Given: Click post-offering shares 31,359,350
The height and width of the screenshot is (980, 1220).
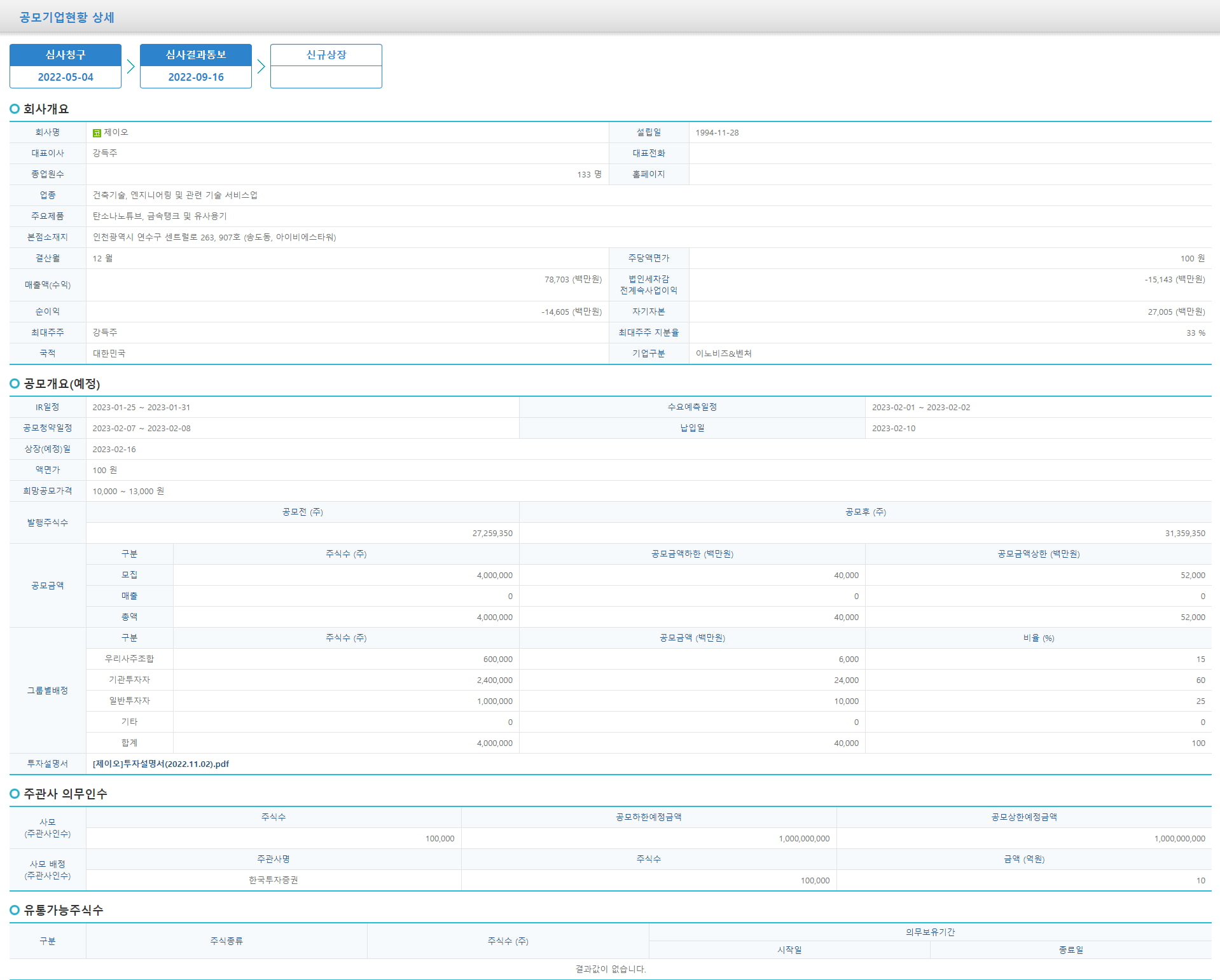Looking at the screenshot, I should point(1185,534).
